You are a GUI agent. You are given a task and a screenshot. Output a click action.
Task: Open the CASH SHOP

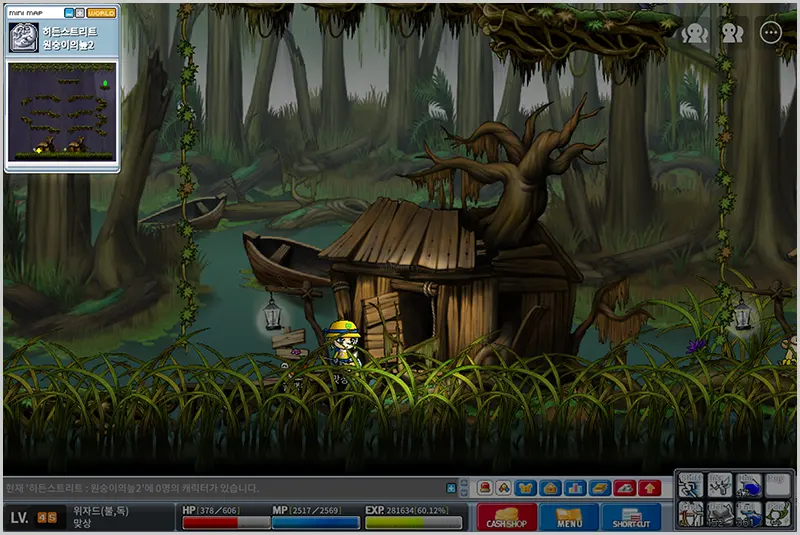pos(507,517)
